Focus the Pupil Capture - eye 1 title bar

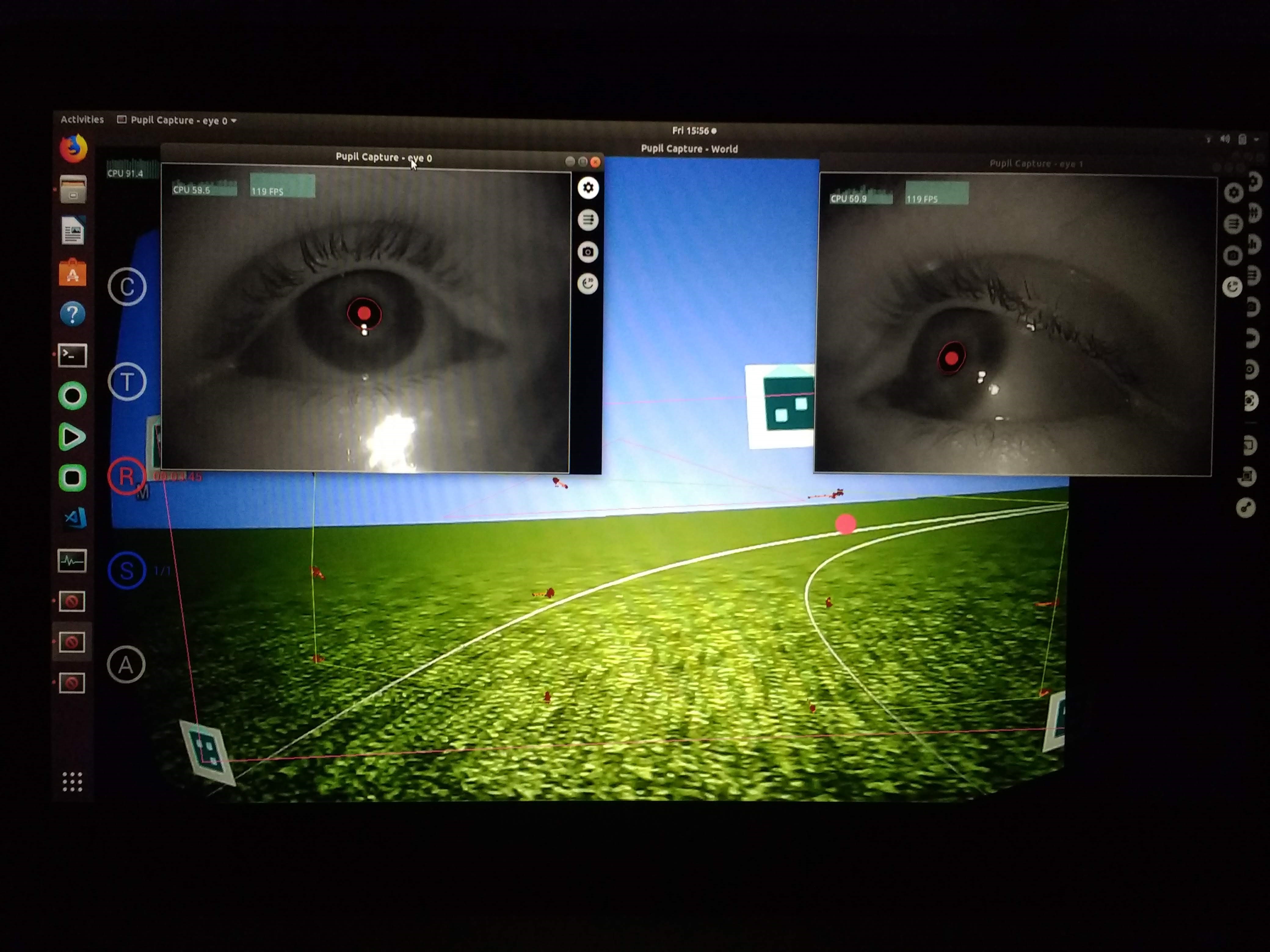tap(1036, 164)
